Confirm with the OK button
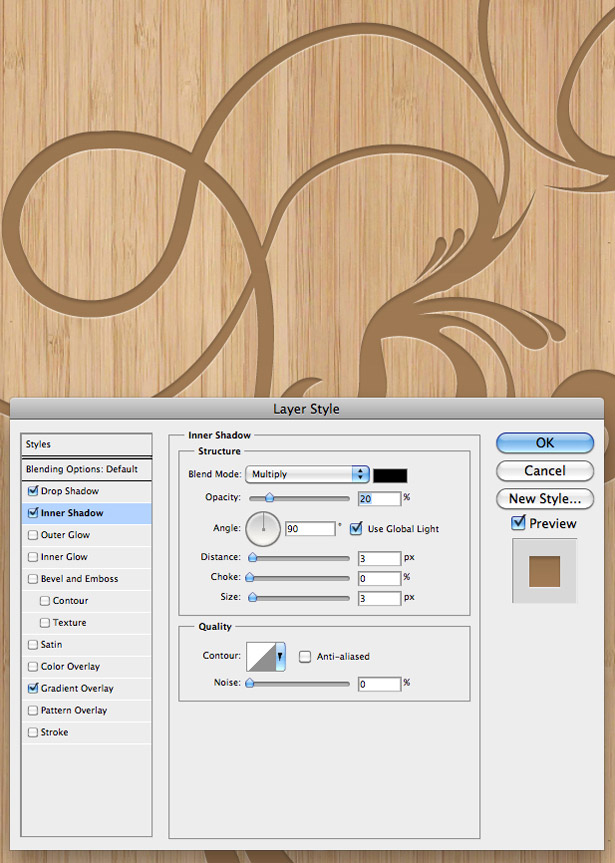 tap(545, 443)
